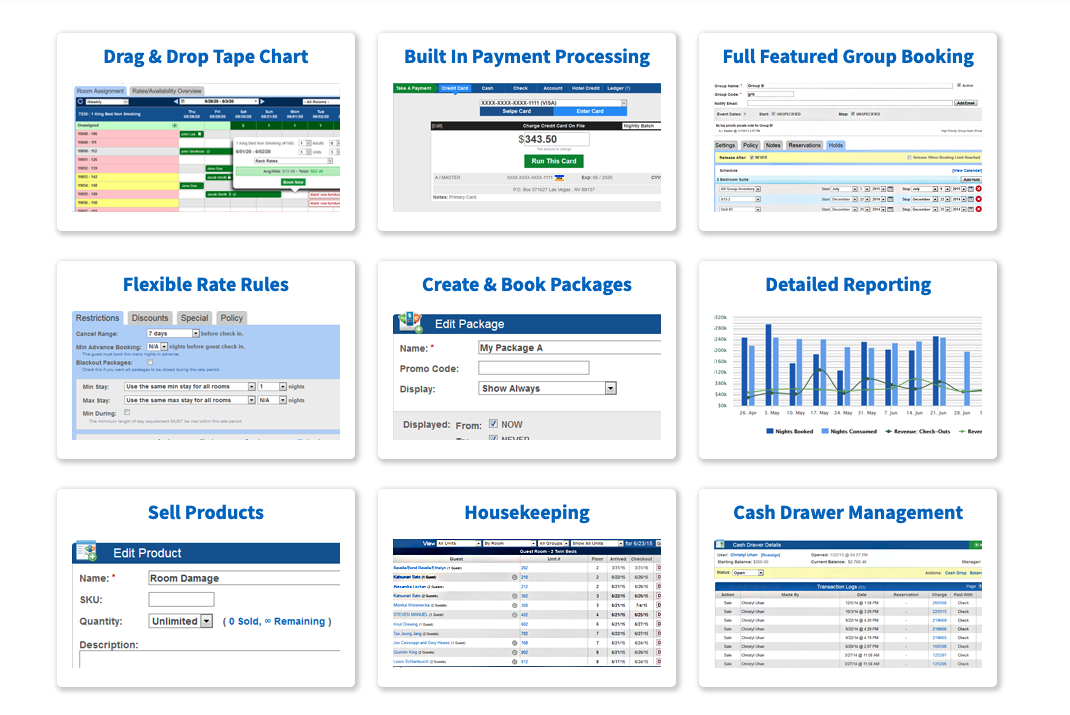The height and width of the screenshot is (715, 1070).
Task: Toggle the Active checkbox for Group B
Action: 959,85
